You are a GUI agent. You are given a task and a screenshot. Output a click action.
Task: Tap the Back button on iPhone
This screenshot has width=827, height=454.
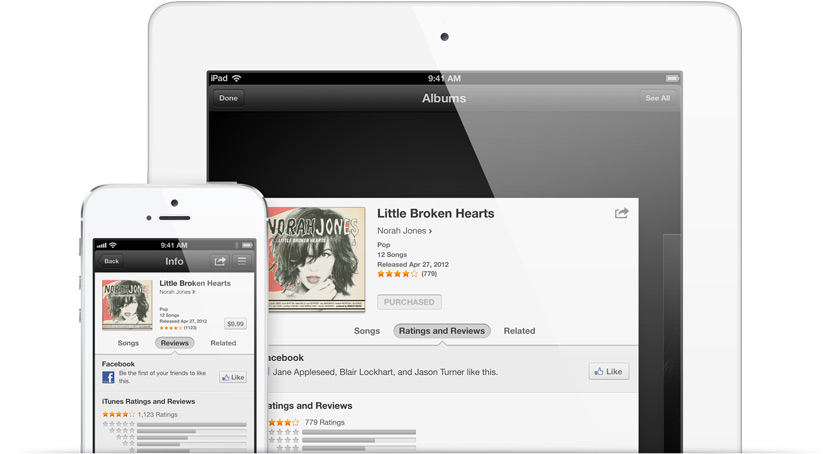coord(111,261)
